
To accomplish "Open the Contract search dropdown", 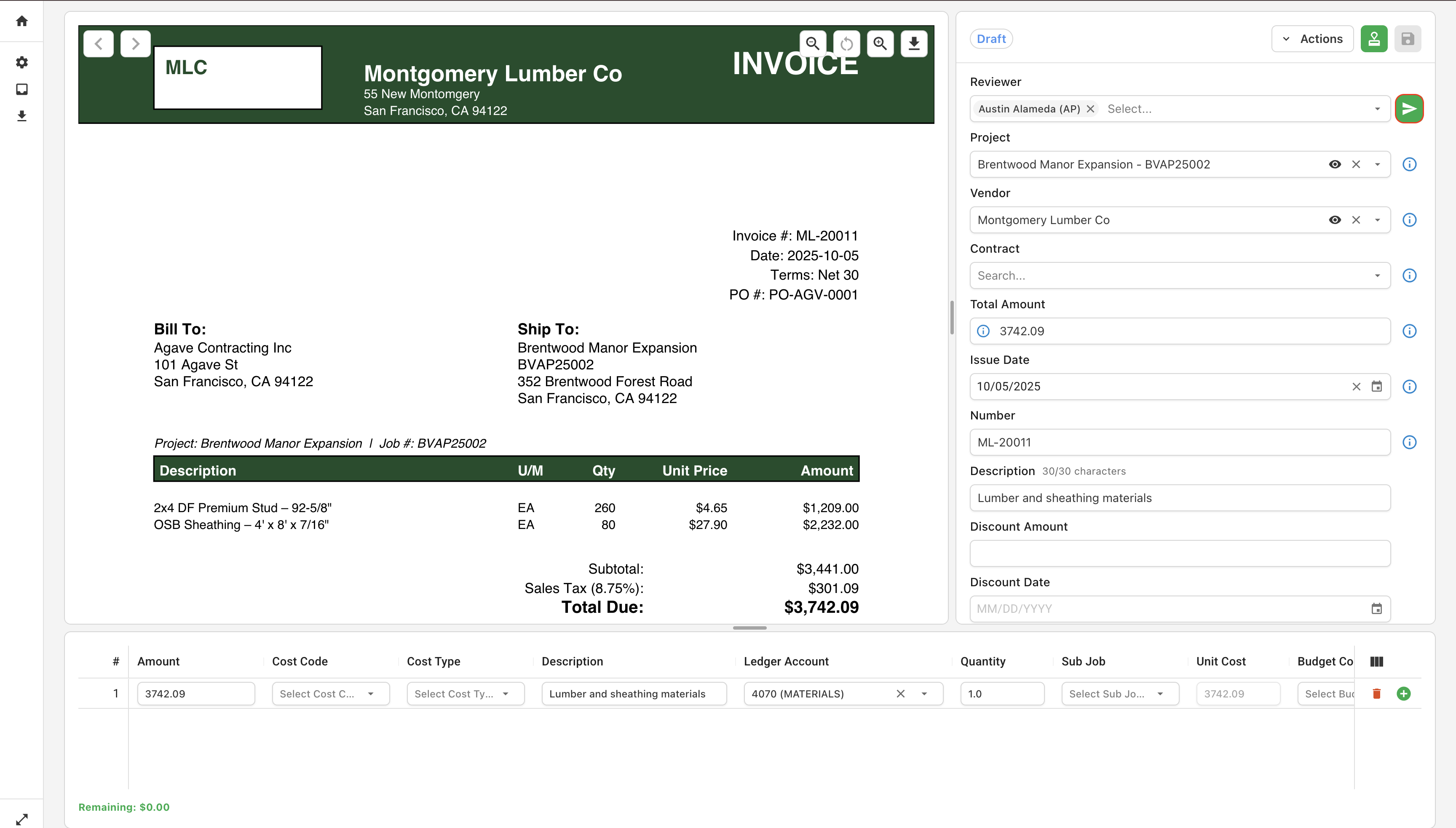I will coord(1180,276).
